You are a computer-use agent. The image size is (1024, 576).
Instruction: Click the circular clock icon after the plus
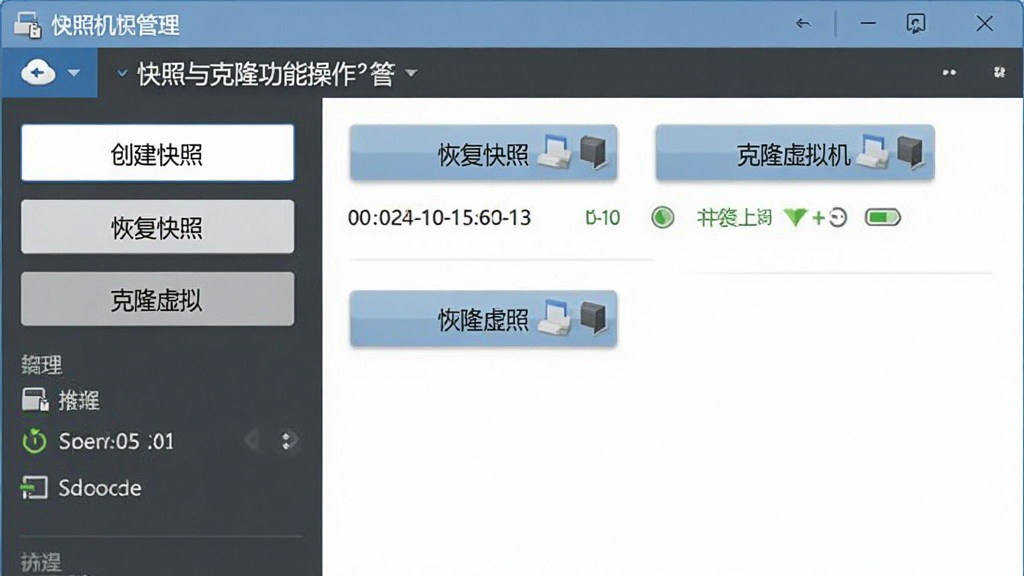click(838, 217)
